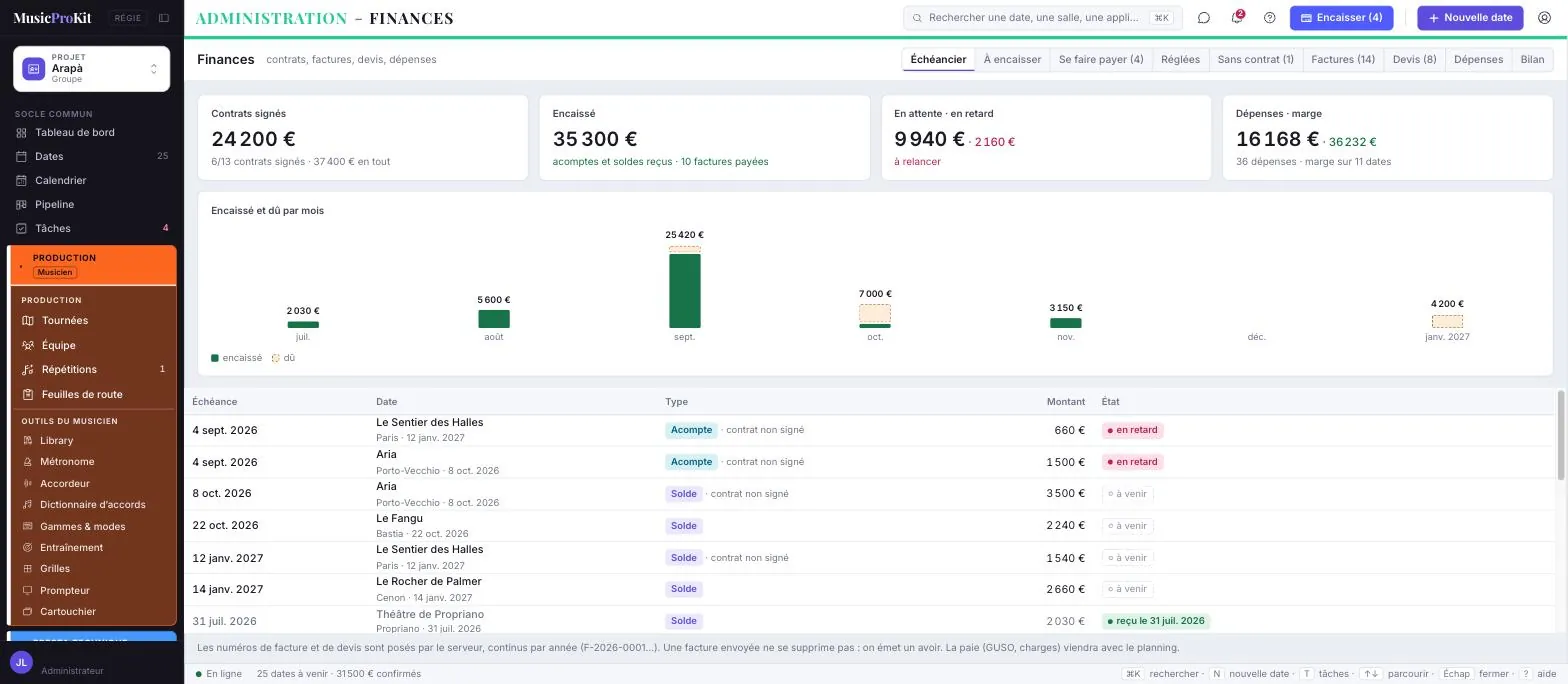Switch to the Échéancier tab

pos(938,60)
